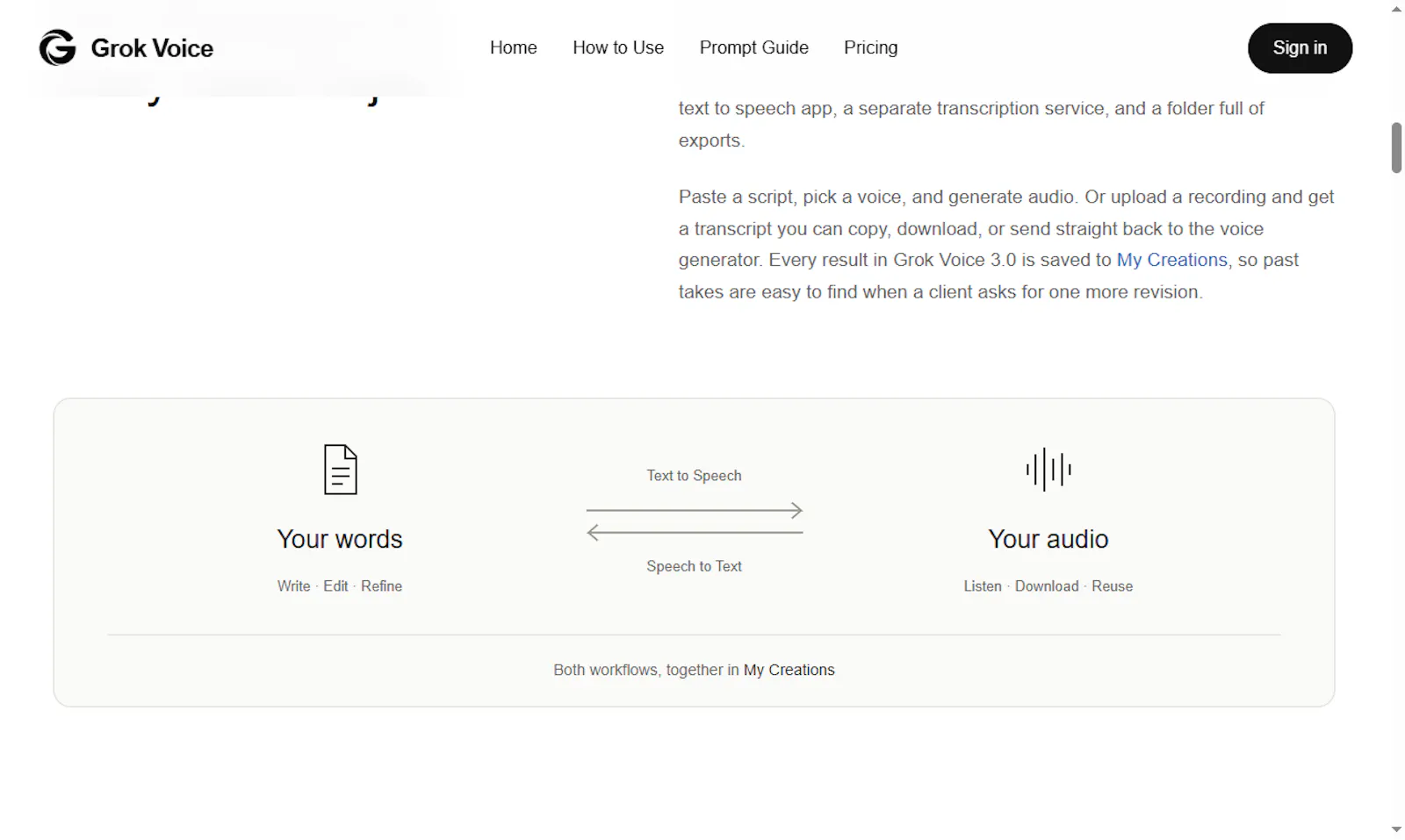This screenshot has height=840, width=1405.
Task: Go to the Prompt Guide page
Action: tap(754, 47)
